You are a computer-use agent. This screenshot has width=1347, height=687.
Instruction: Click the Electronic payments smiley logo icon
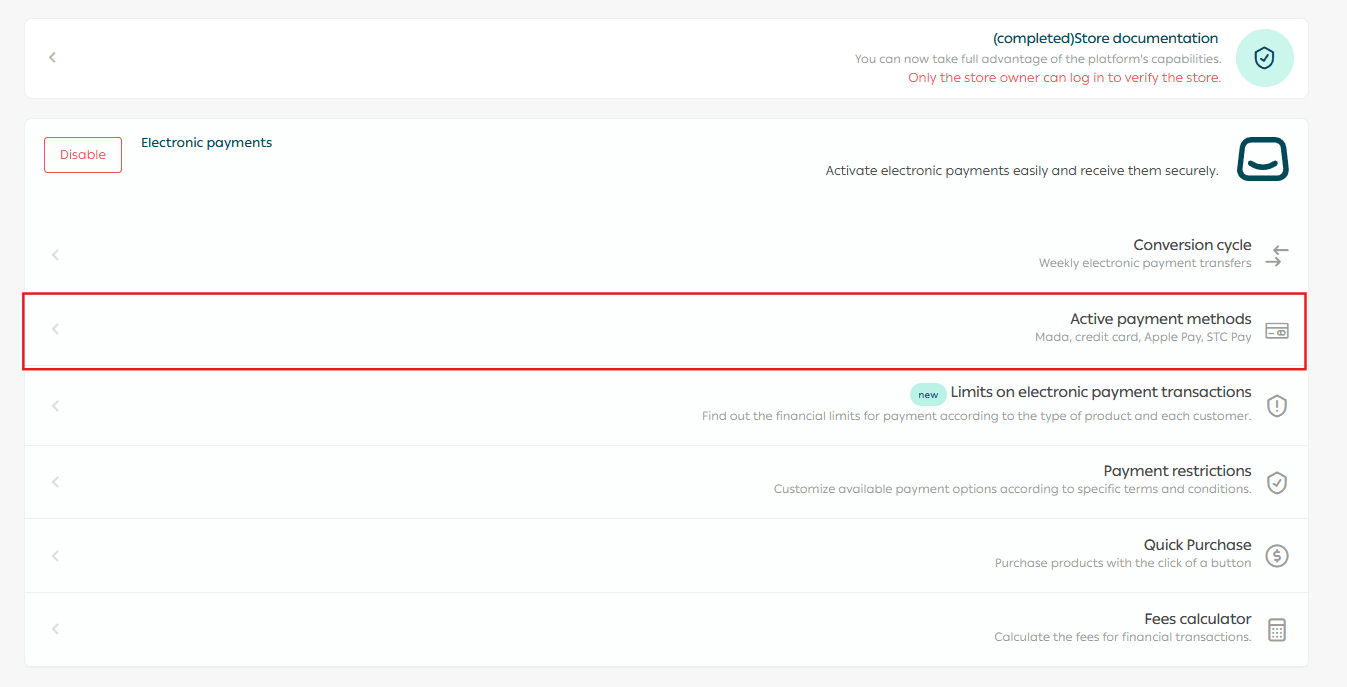[1263, 159]
